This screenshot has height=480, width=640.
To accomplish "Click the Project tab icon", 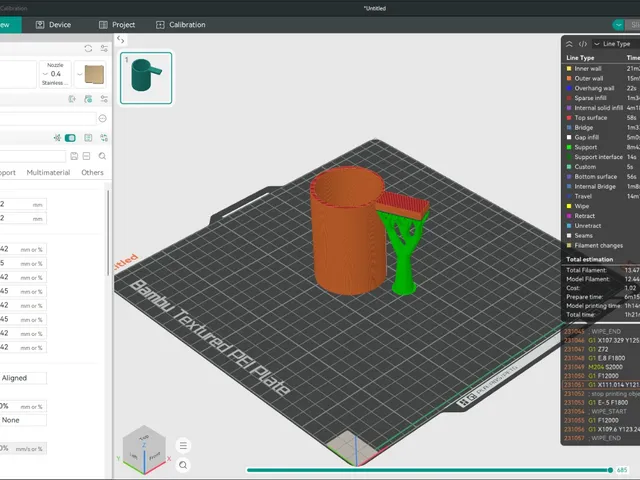I will tap(103, 24).
